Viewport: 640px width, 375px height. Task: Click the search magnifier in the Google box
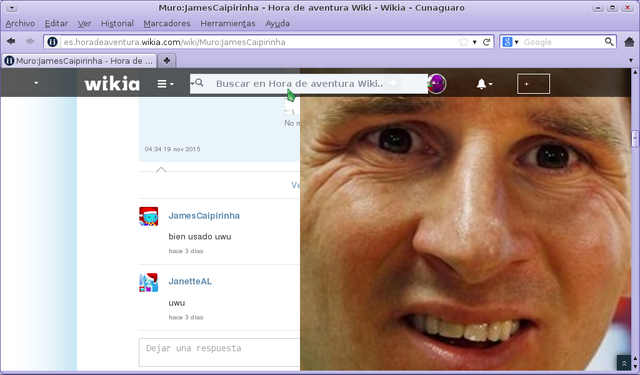pos(609,42)
